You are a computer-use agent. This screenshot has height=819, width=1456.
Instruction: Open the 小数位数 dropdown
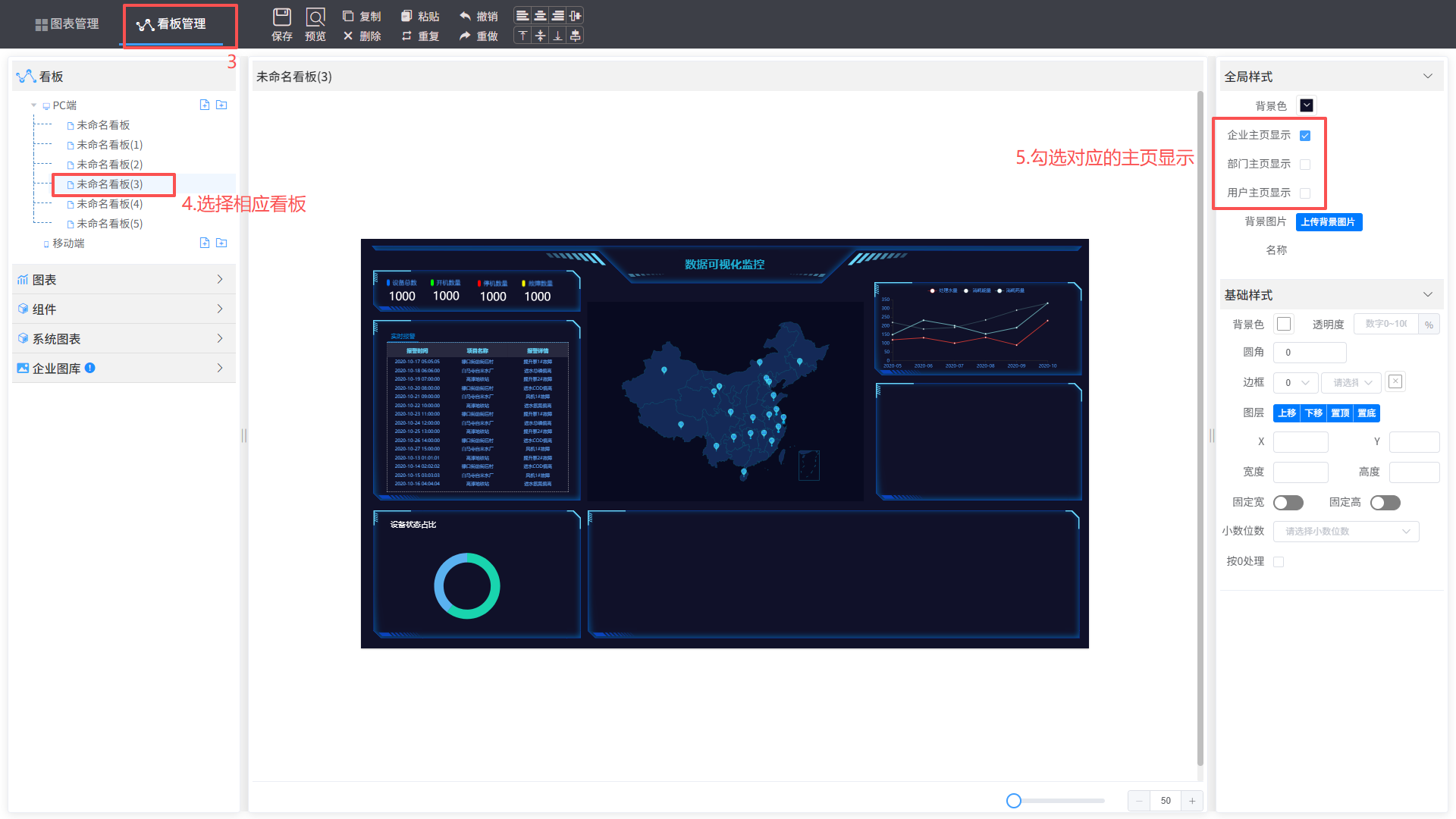tap(1345, 532)
